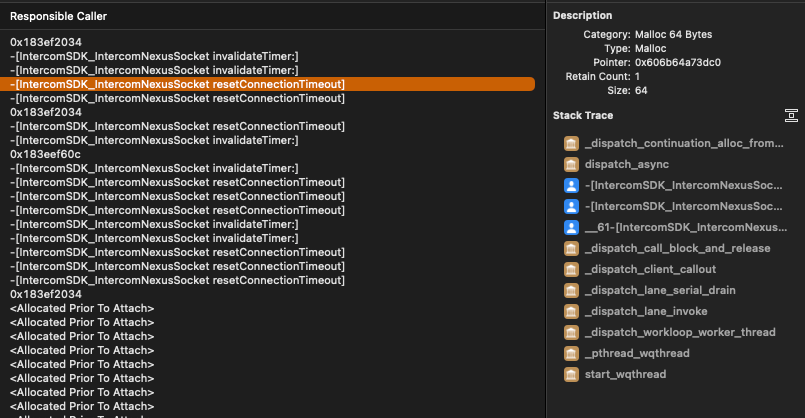Click the user-code icon just below dispatch_async
This screenshot has width=805, height=418.
point(571,185)
